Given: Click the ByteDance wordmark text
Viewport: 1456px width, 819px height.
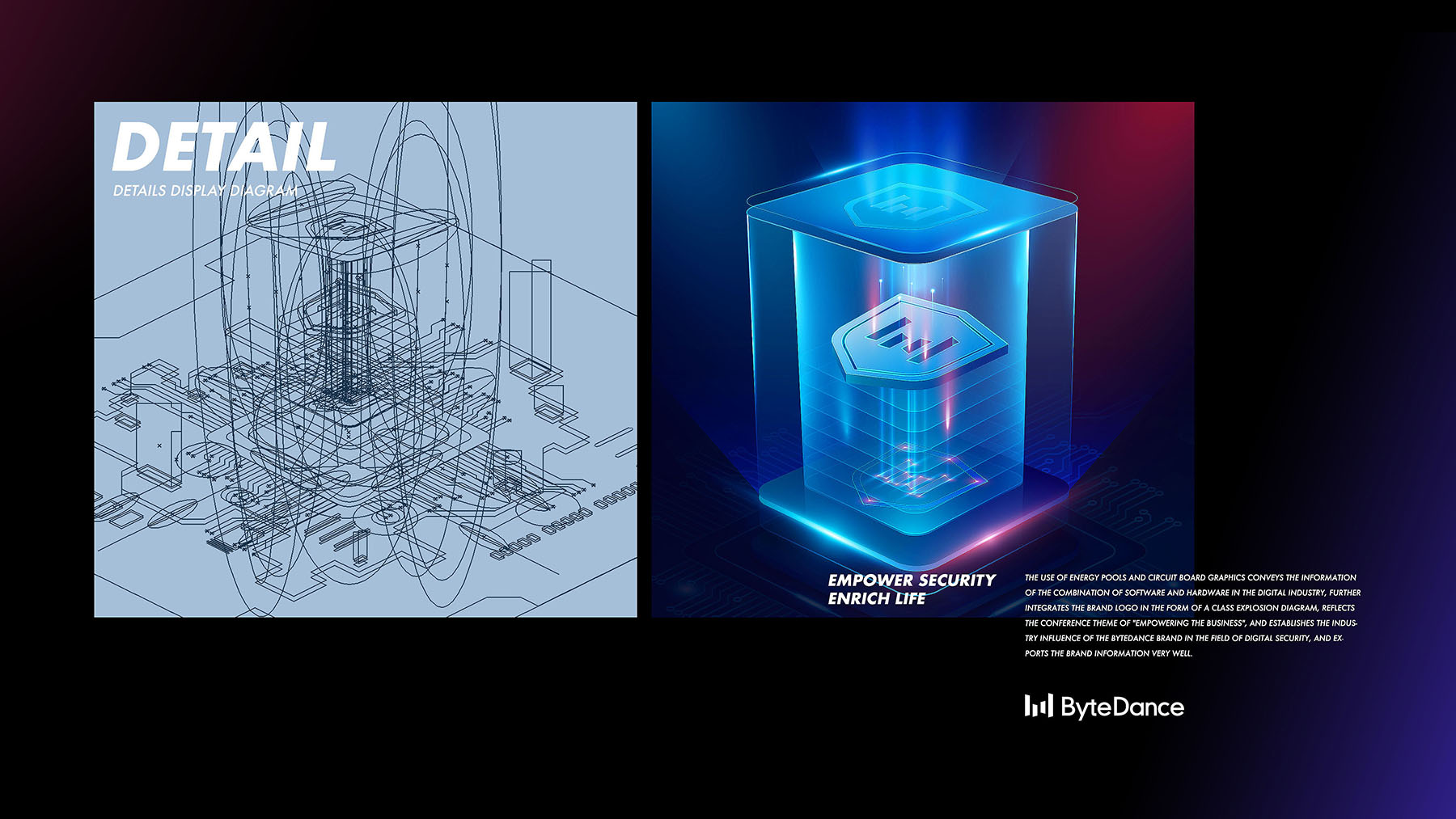Looking at the screenshot, I should (1122, 707).
